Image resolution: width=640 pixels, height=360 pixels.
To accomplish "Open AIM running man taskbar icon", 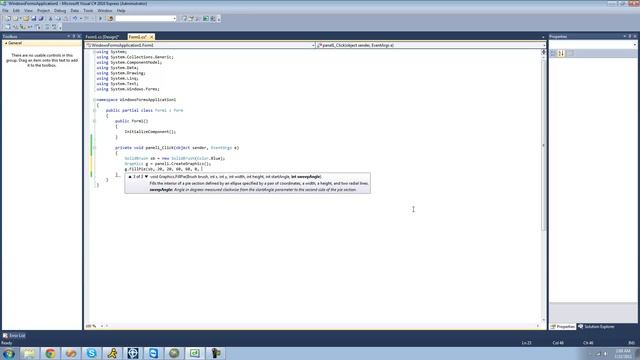I will [112, 353].
